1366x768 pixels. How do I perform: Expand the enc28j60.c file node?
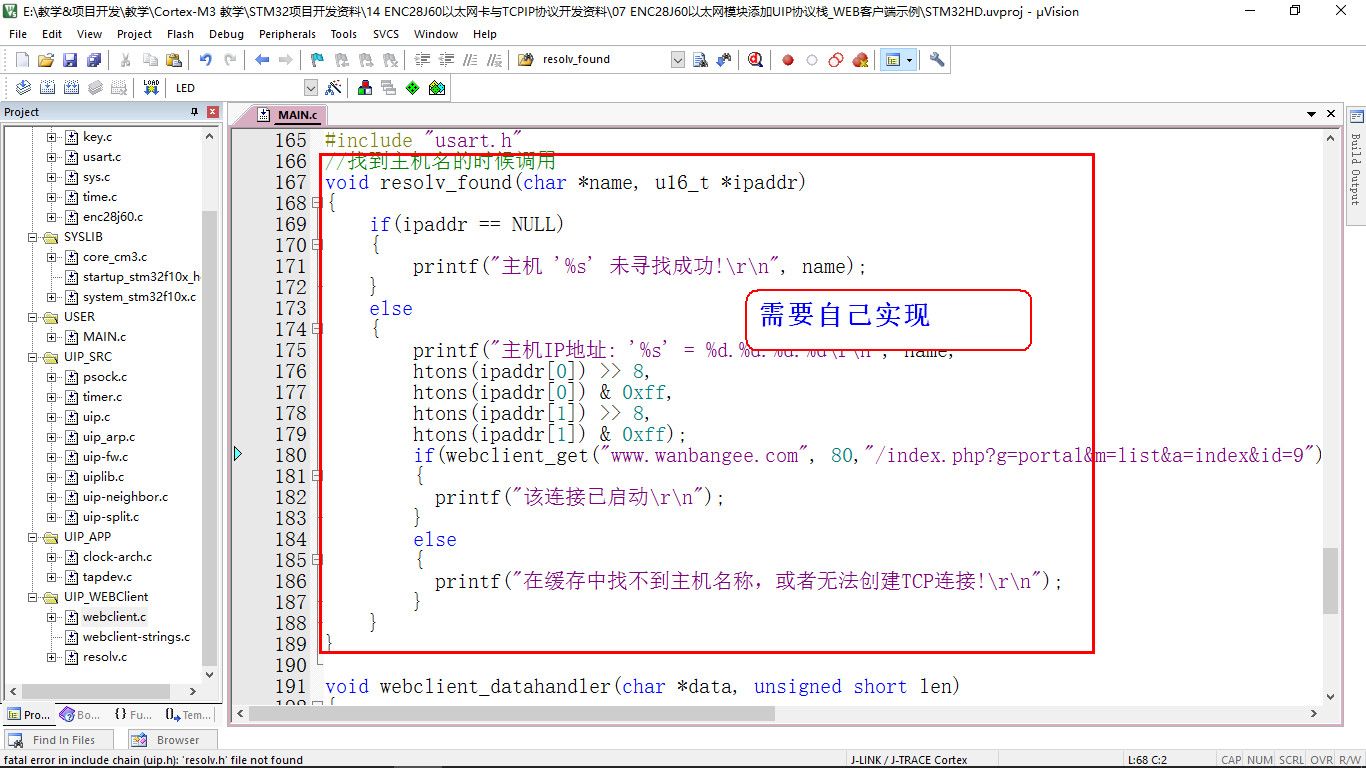point(52,217)
